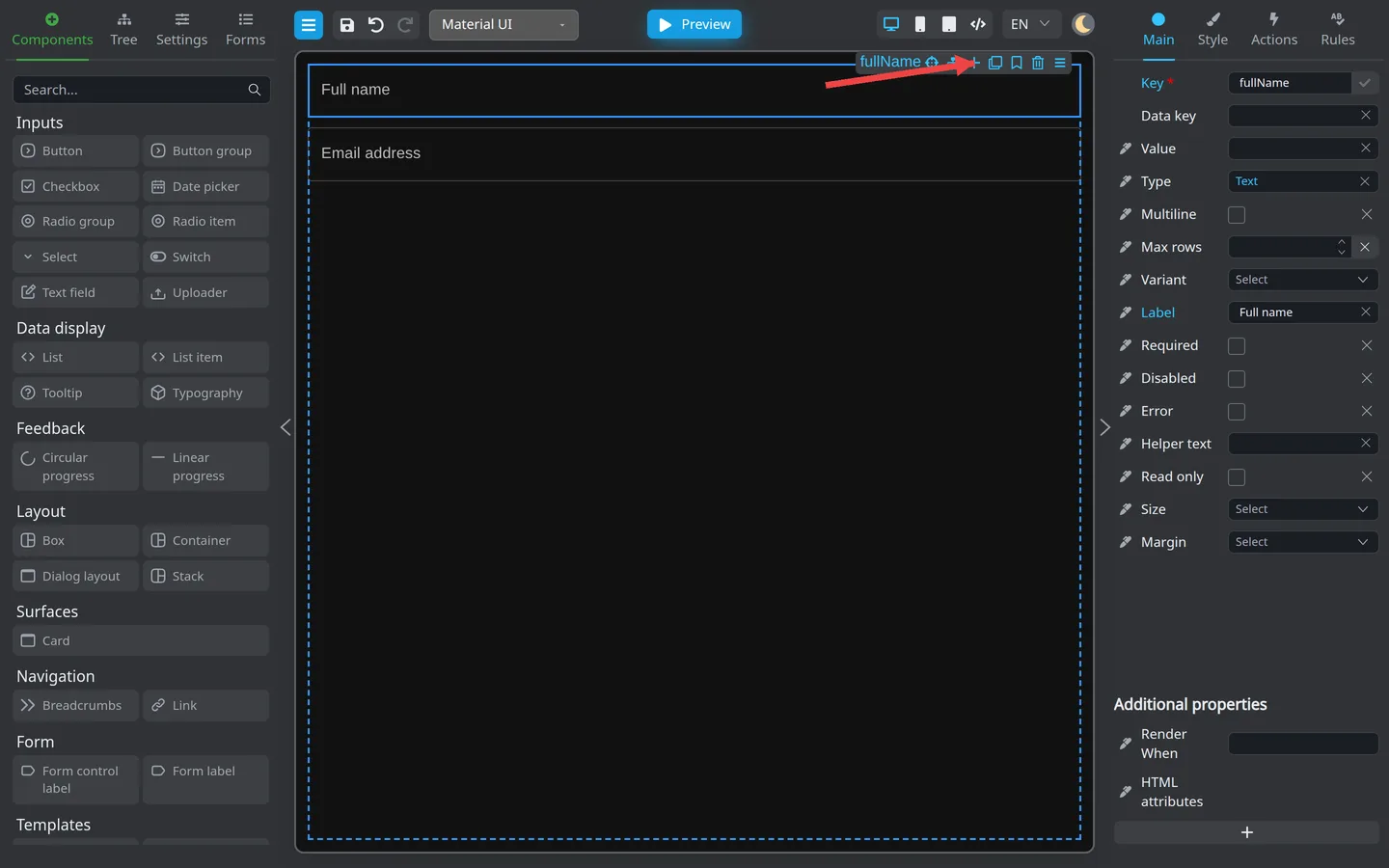Viewport: 1389px width, 868px height.
Task: Select the Dialog layout component
Action: point(76,577)
